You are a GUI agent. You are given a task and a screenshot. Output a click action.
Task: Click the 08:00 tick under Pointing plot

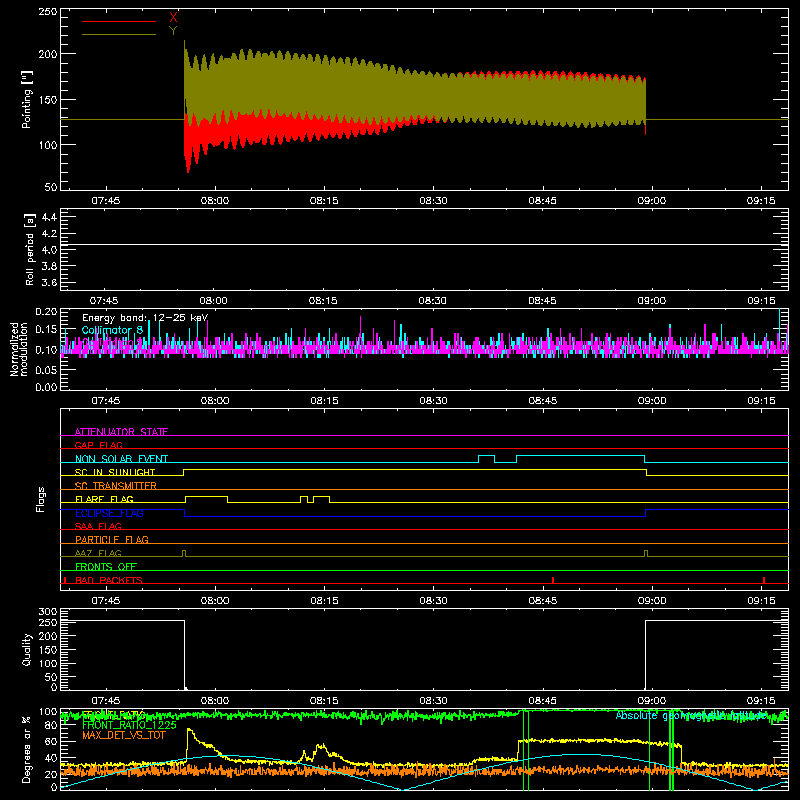pyautogui.click(x=215, y=201)
